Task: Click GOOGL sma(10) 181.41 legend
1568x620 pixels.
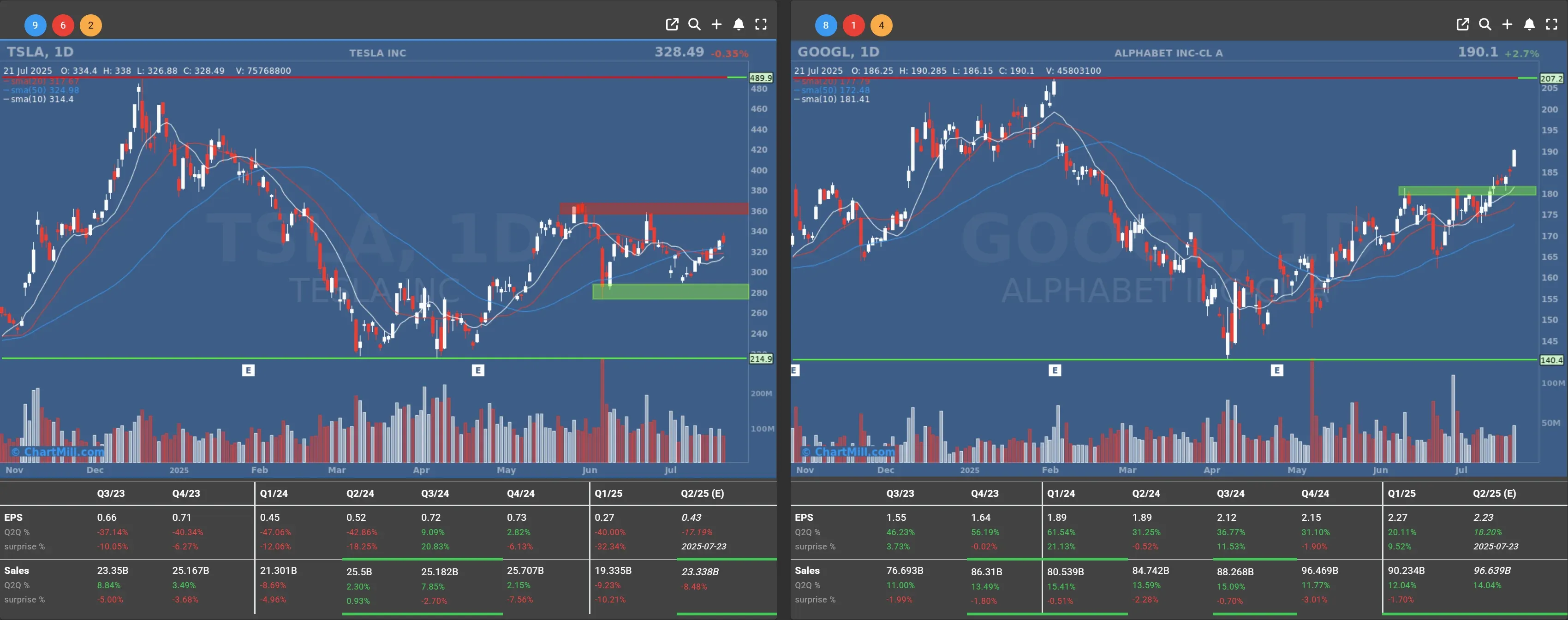Action: pos(832,99)
